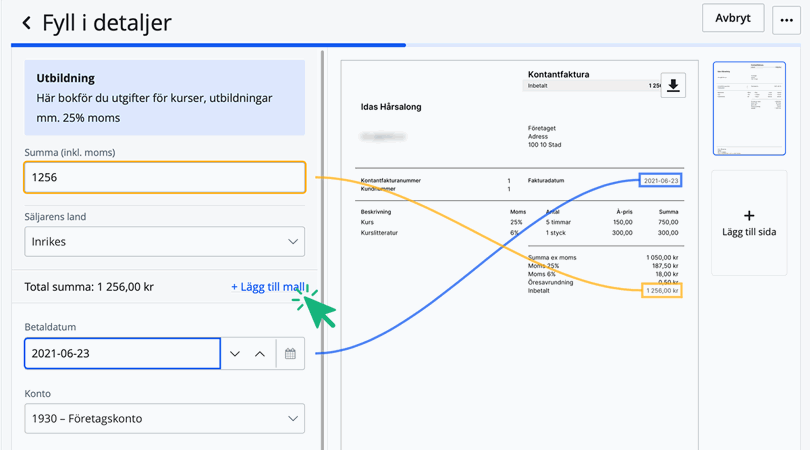Click the highlighted 1 256,00 kr amount on invoice
Image resolution: width=810 pixels, height=450 pixels.
(x=661, y=291)
